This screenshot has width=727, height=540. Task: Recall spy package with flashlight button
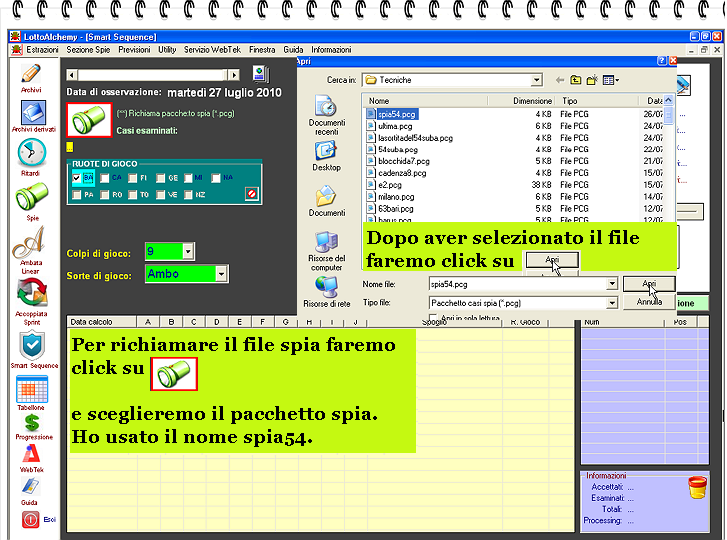pyautogui.click(x=89, y=120)
